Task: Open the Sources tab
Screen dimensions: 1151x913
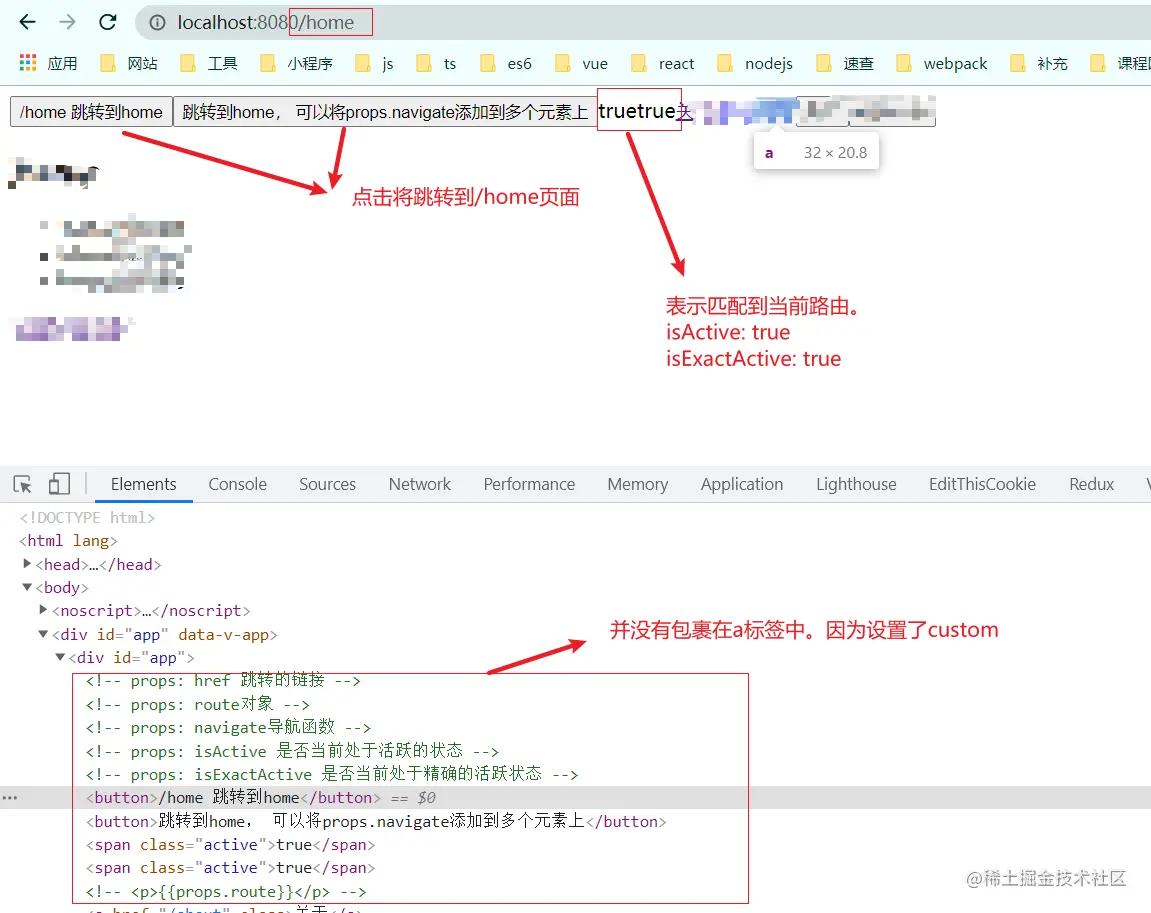Action: pyautogui.click(x=327, y=484)
